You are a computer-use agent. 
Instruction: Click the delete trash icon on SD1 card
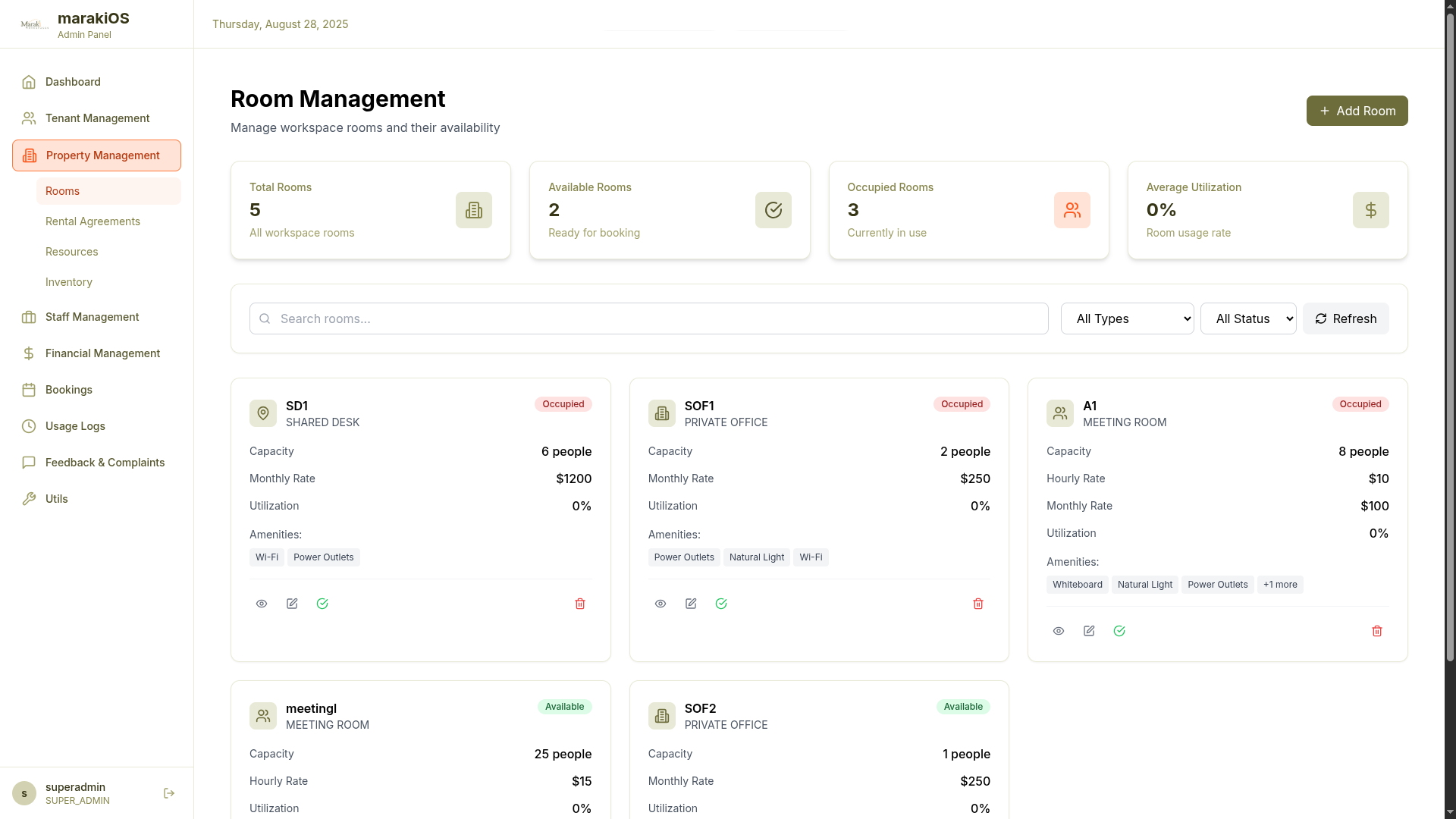(580, 604)
